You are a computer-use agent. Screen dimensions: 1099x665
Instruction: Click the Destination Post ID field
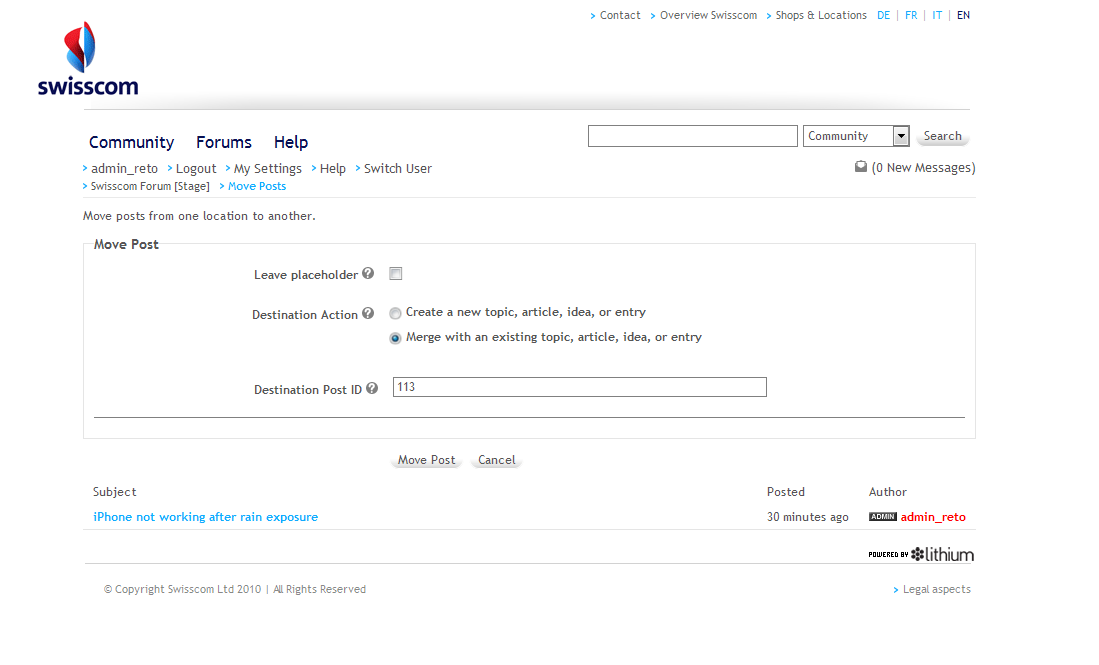[x=579, y=387]
